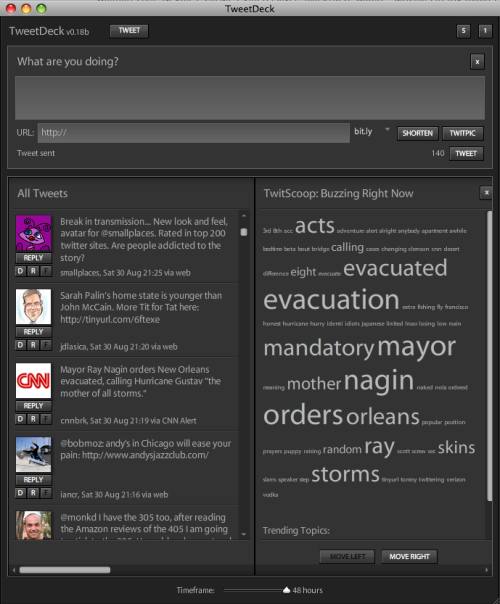Click All Tweets vertical scrollbar thumb

243,232
